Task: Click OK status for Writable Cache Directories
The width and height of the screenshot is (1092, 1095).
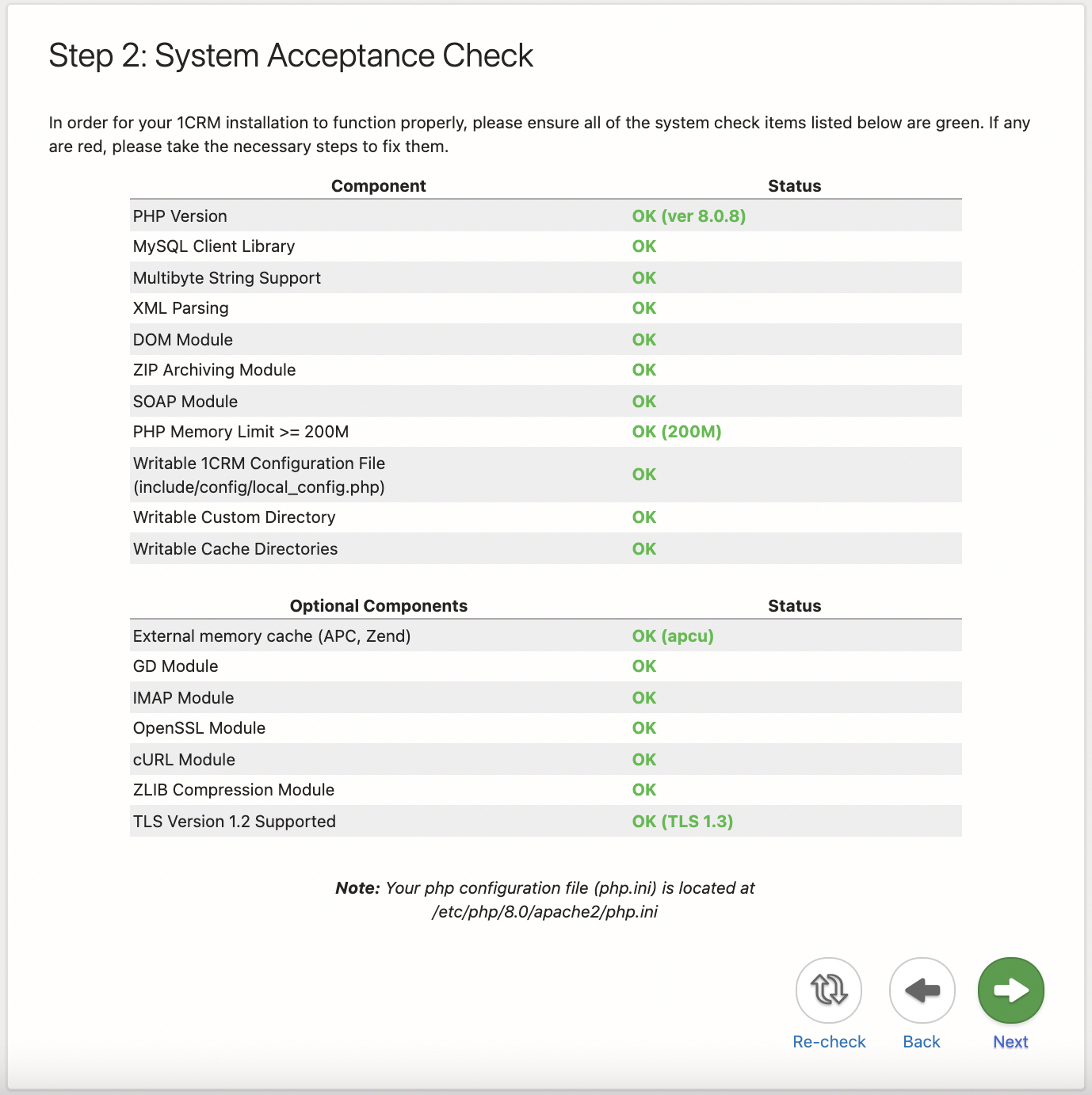Action: tap(644, 549)
